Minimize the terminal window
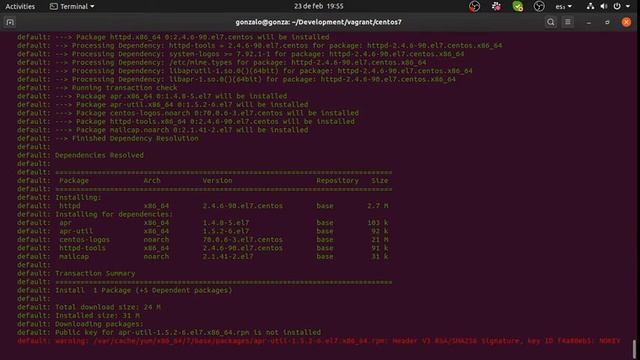 pyautogui.click(x=589, y=22)
